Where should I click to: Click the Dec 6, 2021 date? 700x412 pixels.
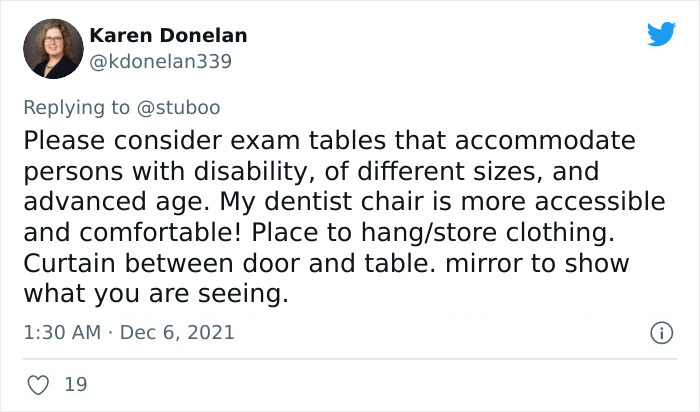[178, 332]
